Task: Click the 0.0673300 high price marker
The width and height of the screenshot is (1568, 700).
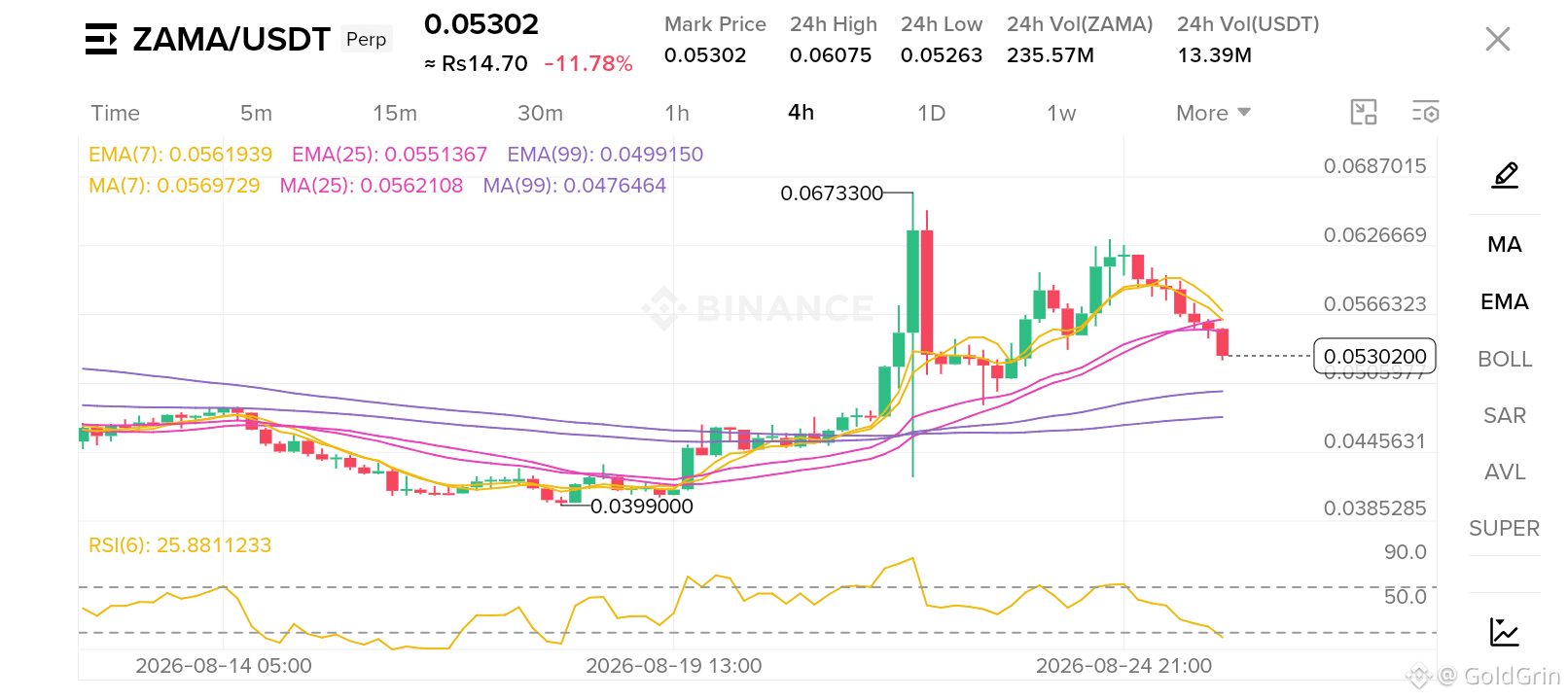Action: 832,193
